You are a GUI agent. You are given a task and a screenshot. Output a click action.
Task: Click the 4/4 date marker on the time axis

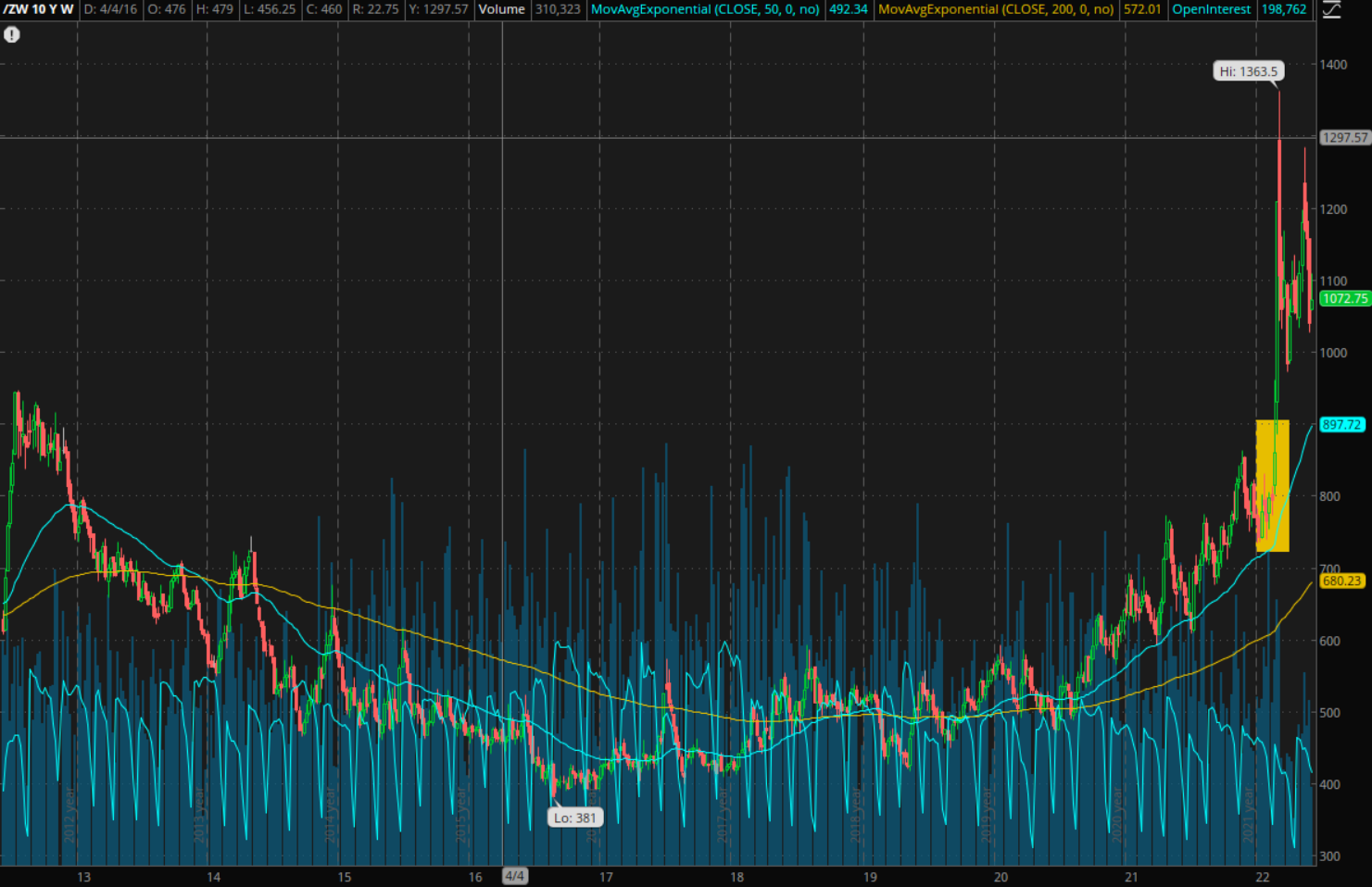point(514,875)
